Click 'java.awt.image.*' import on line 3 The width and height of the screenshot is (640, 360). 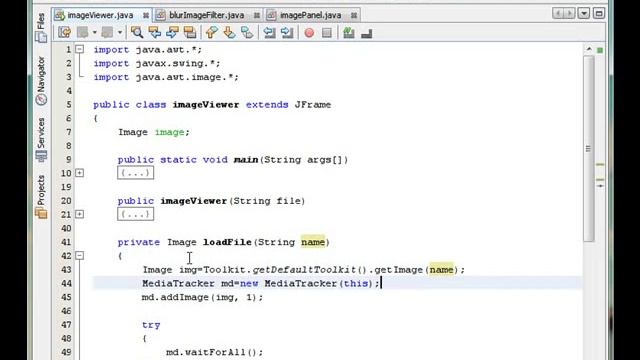click(x=184, y=77)
